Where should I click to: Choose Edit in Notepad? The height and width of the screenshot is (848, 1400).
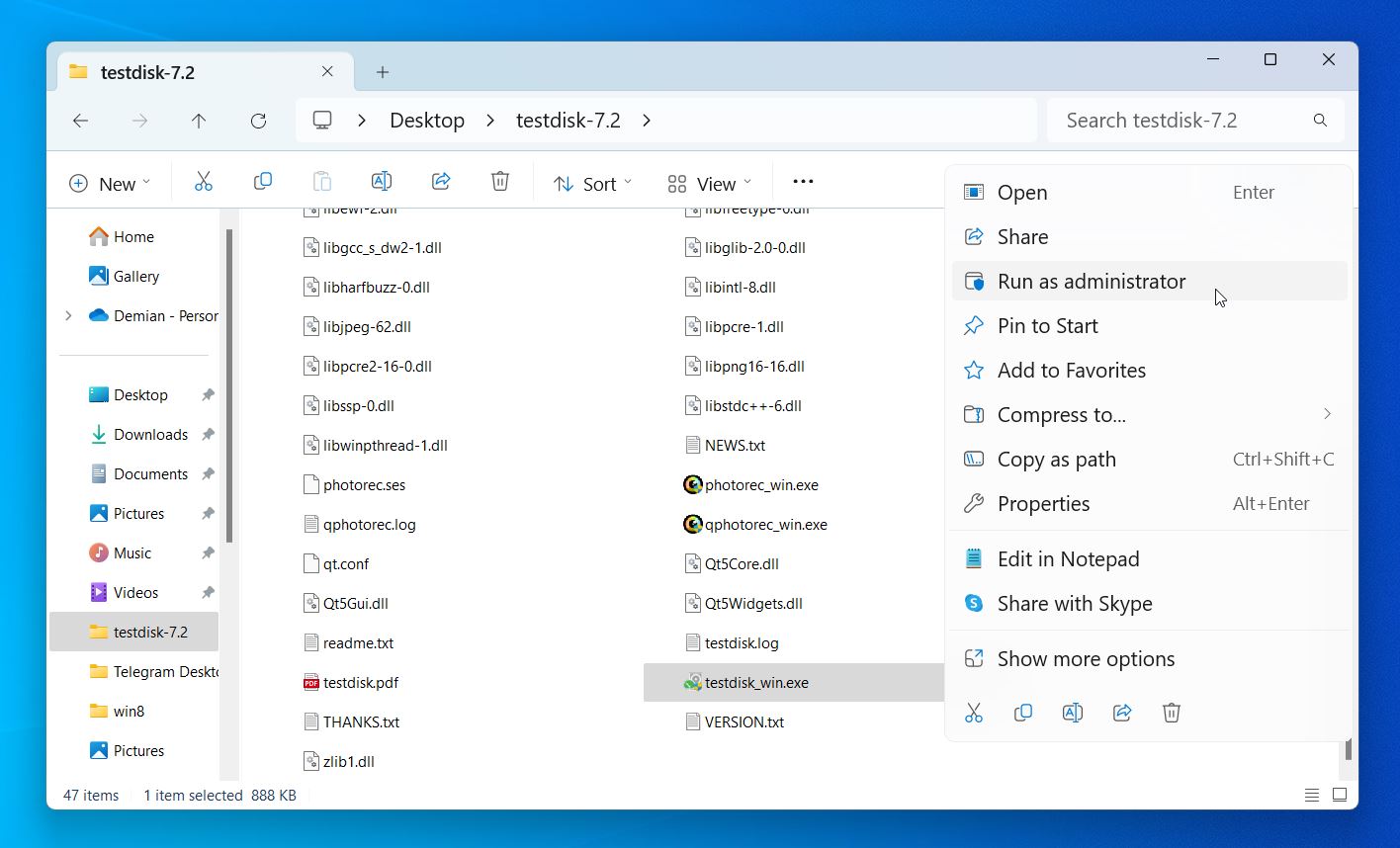click(x=1150, y=559)
